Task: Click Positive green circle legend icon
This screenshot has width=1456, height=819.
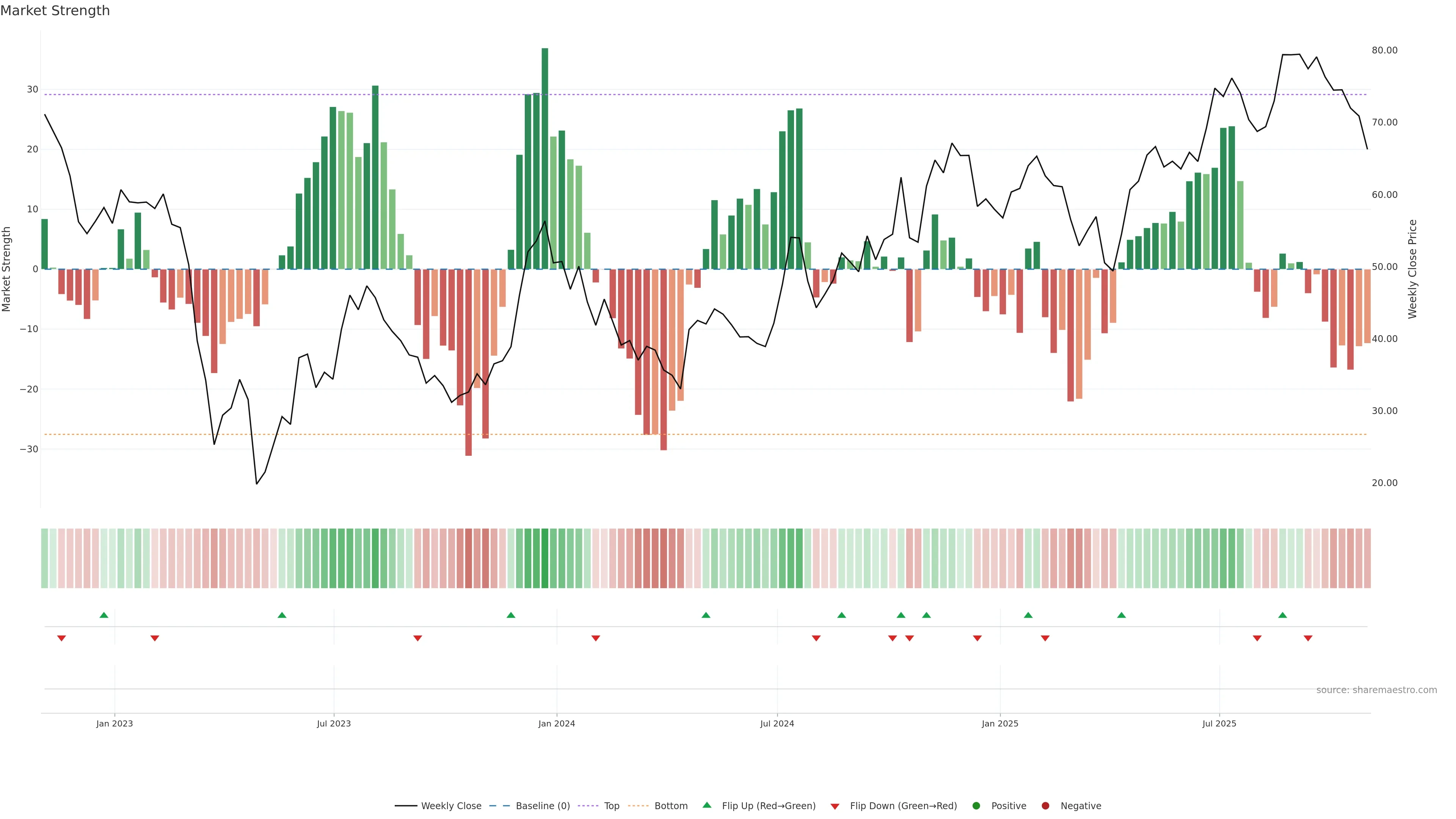Action: (x=976, y=805)
